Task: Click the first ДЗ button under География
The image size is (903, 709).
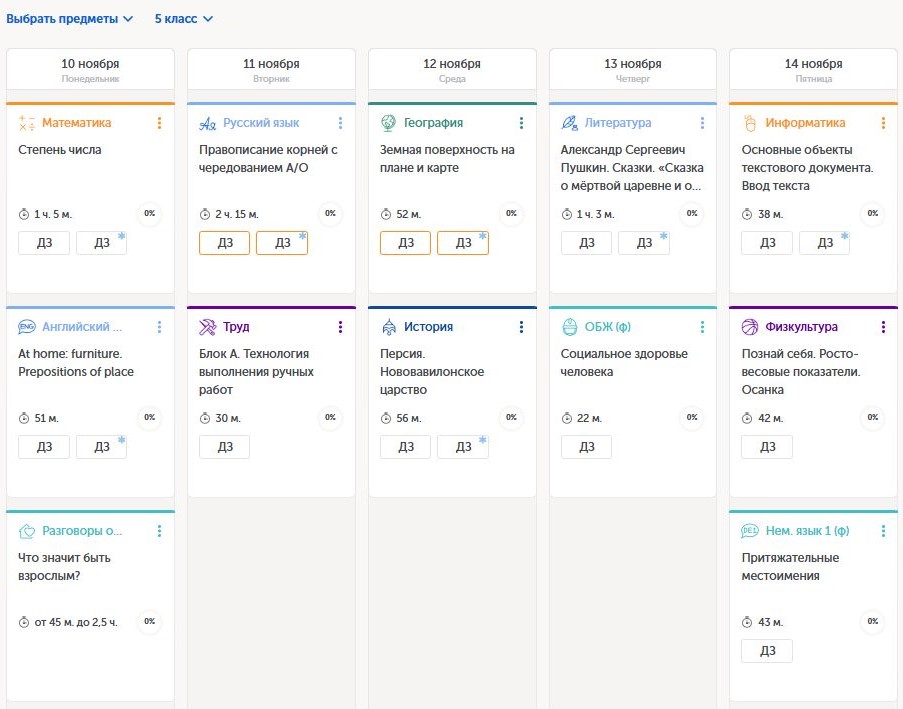Action: (405, 243)
